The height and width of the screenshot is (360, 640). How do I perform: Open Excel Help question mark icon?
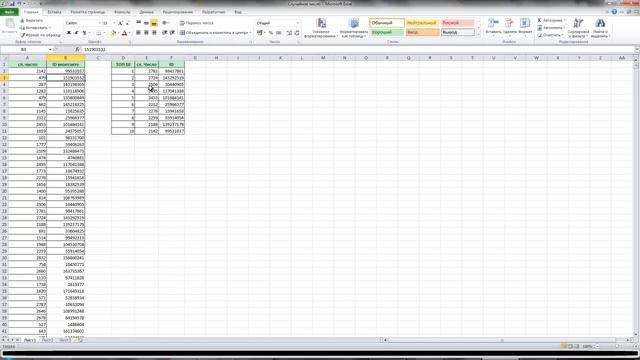click(x=614, y=12)
